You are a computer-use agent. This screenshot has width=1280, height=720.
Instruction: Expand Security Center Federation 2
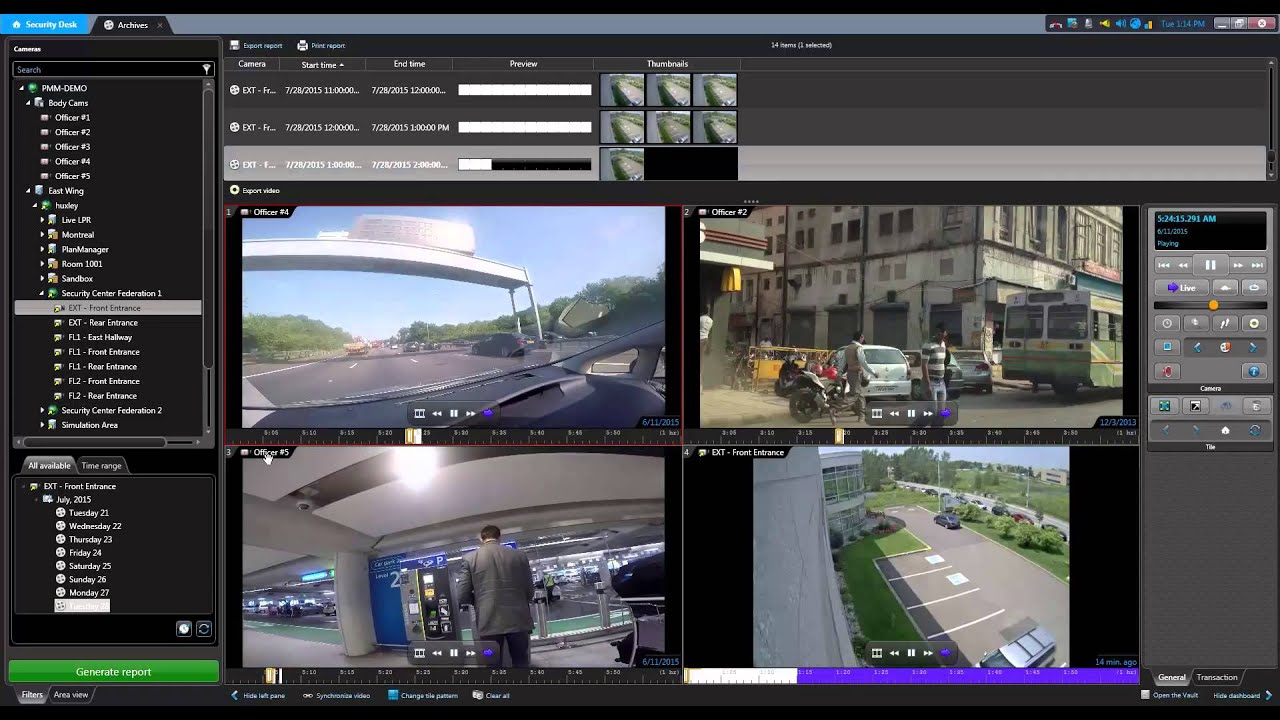(42, 410)
